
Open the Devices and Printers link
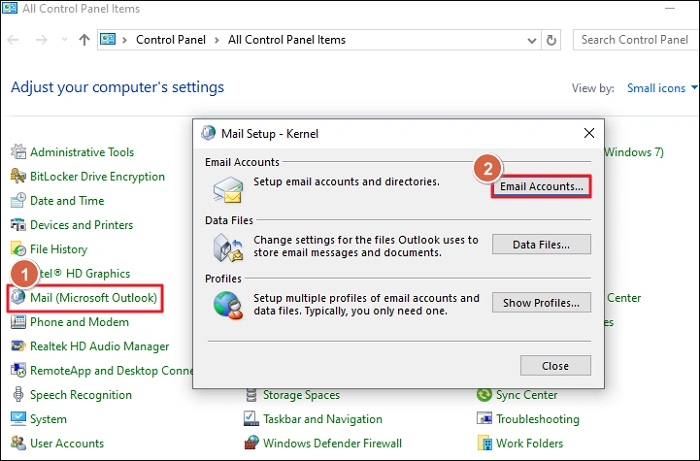click(x=81, y=224)
